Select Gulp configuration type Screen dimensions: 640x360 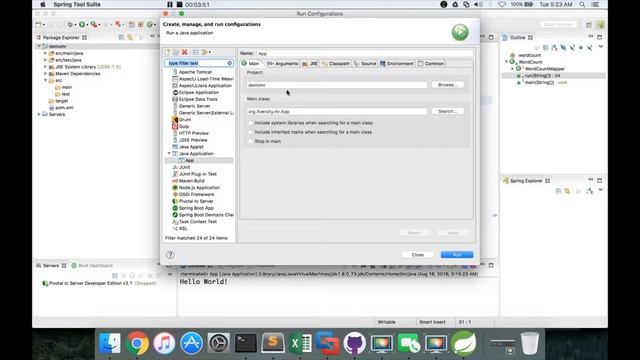point(184,127)
